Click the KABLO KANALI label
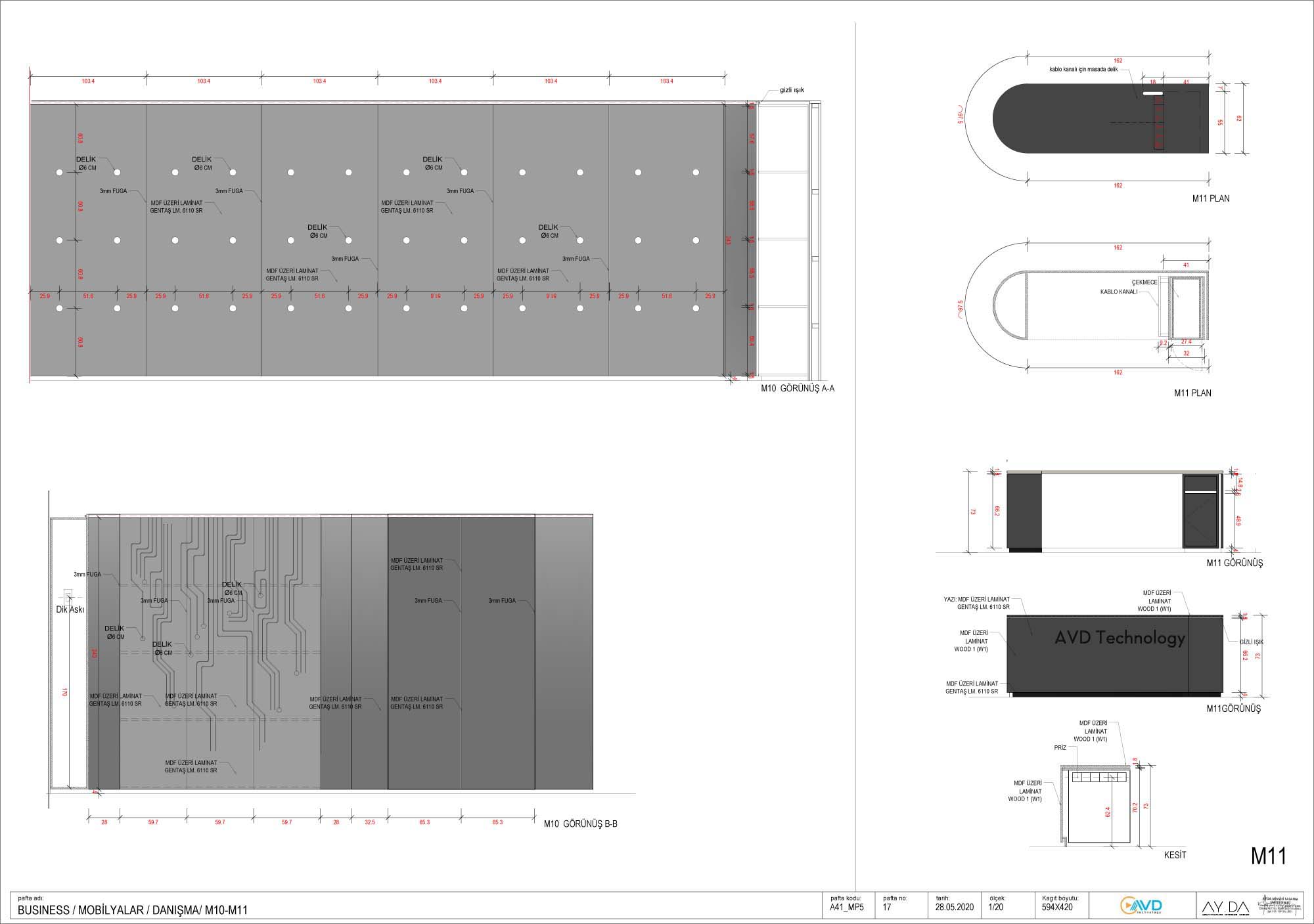Viewport: 1314px width, 924px height. pos(1119,292)
